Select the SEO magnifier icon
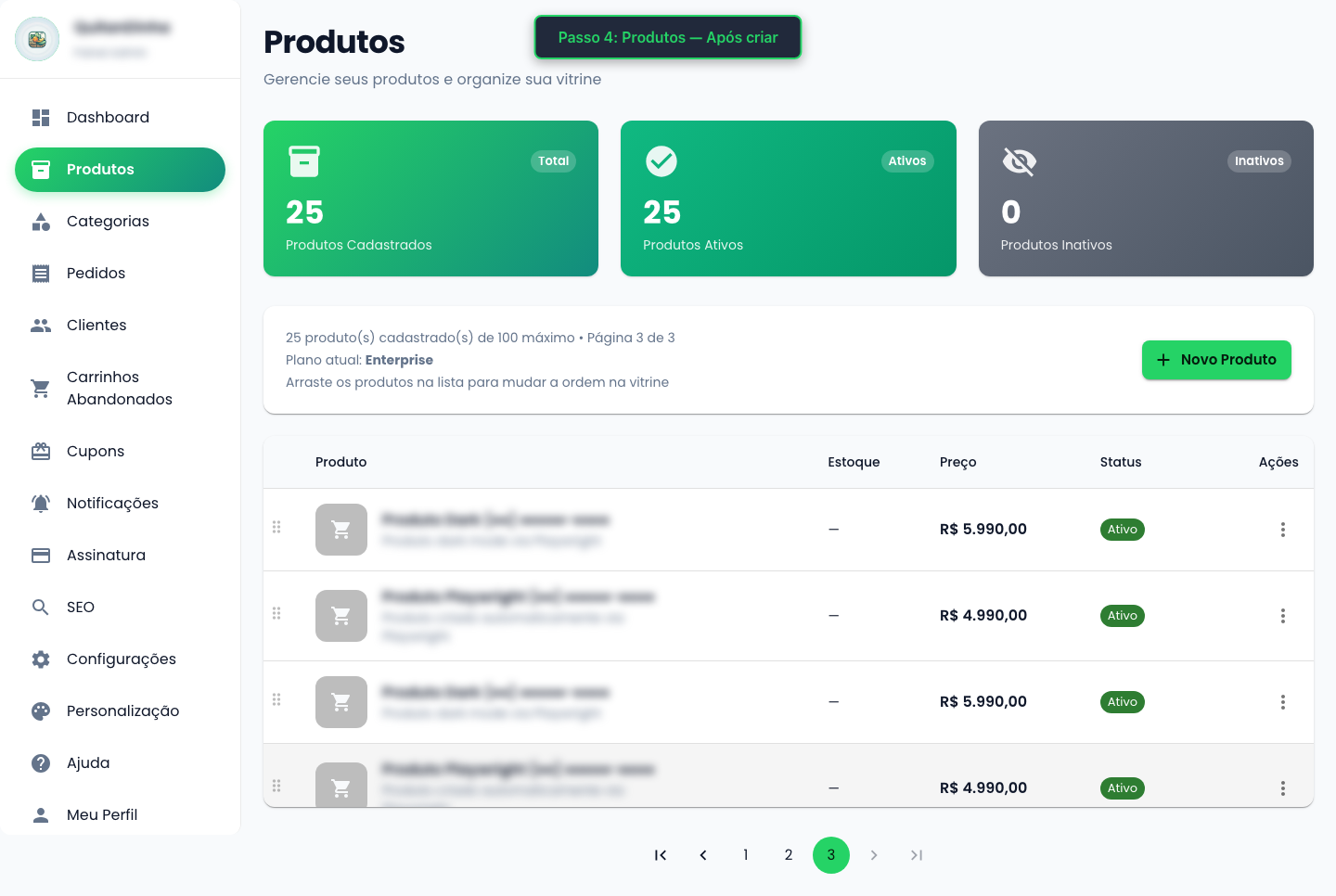This screenshot has width=1336, height=896. coord(41,607)
